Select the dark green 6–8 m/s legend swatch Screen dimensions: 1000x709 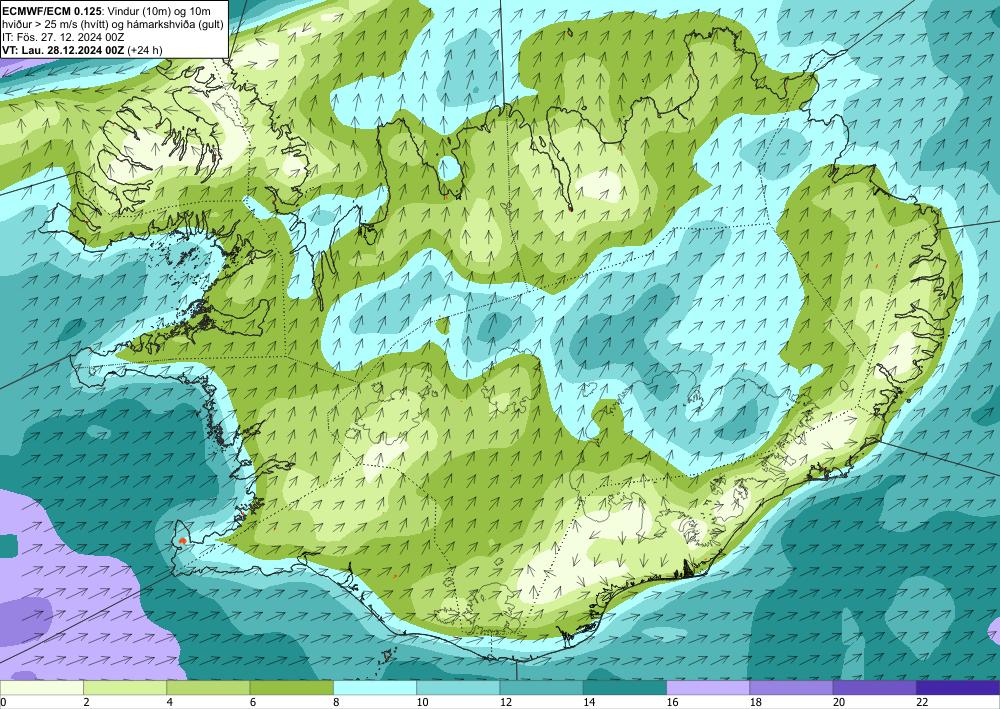291,688
